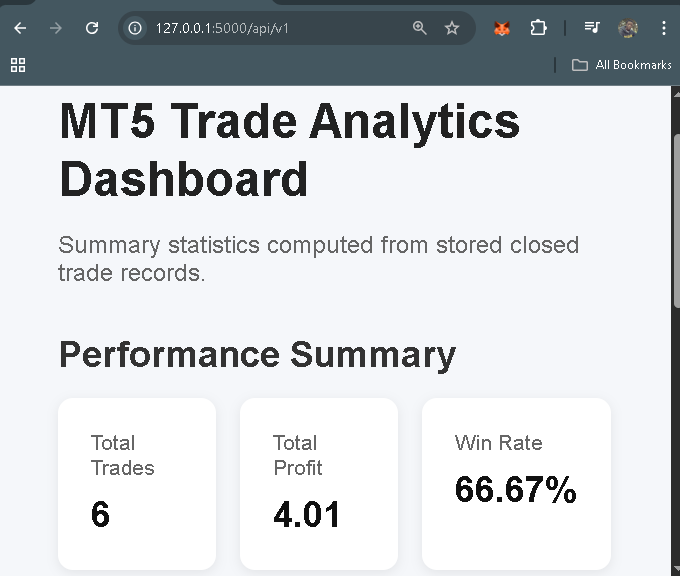Open the profile avatar menu
Screen dimensions: 680x576
coord(628,29)
